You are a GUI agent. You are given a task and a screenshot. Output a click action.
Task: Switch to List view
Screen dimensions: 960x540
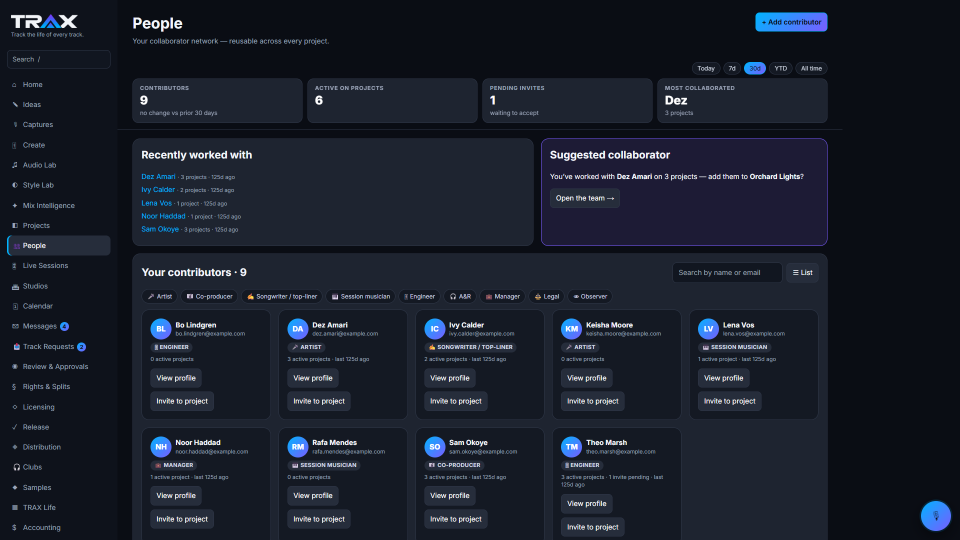click(x=802, y=272)
